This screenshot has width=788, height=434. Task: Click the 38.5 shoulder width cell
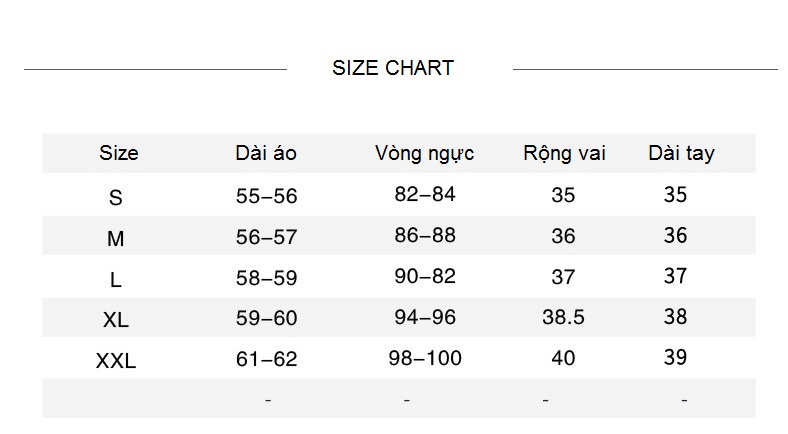tap(563, 317)
